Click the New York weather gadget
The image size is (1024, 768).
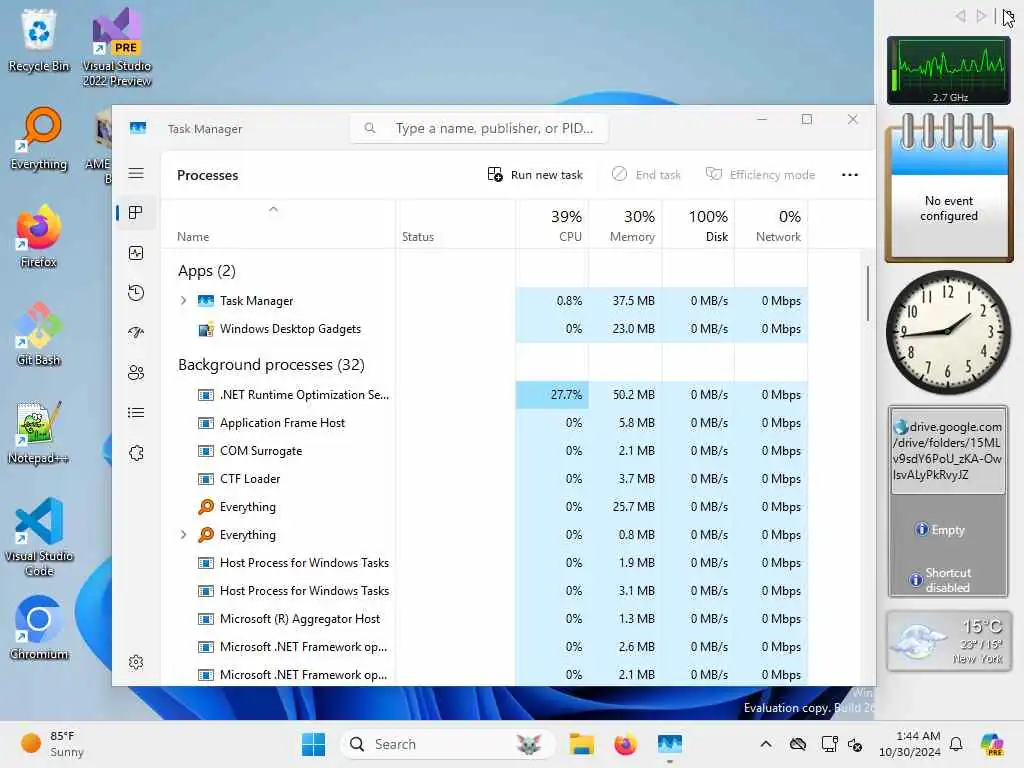(949, 641)
